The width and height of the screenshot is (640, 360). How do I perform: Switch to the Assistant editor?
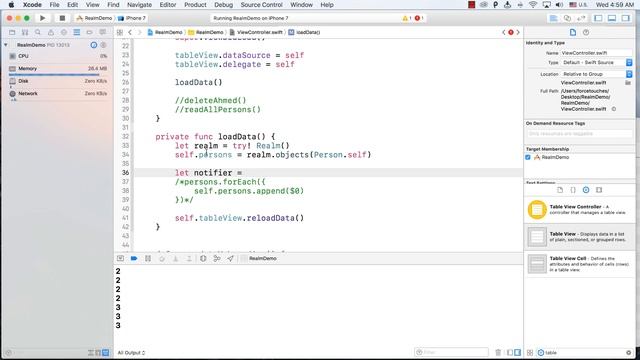click(x=567, y=18)
